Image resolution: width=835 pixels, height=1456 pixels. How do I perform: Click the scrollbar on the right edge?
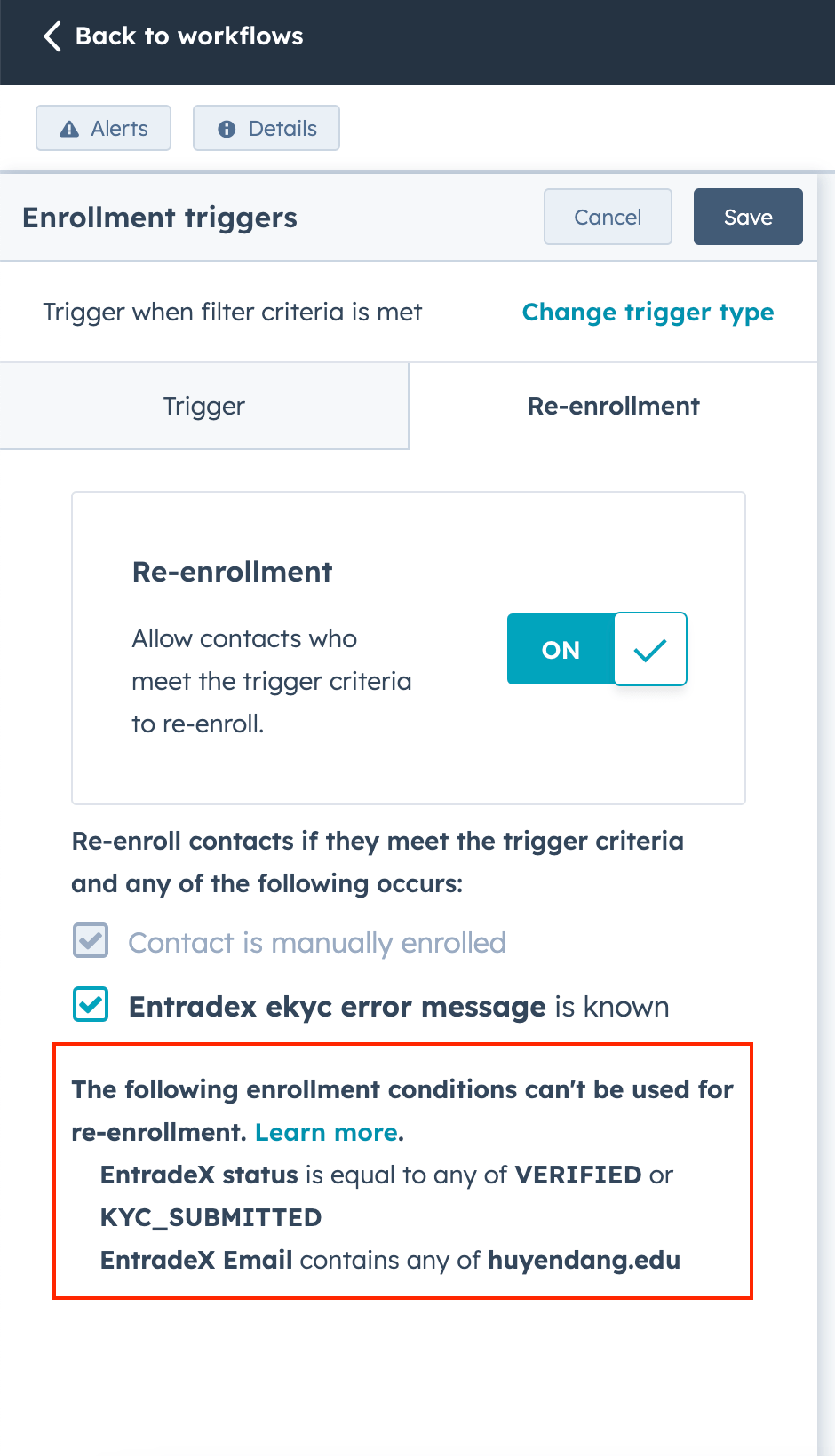pos(827,799)
